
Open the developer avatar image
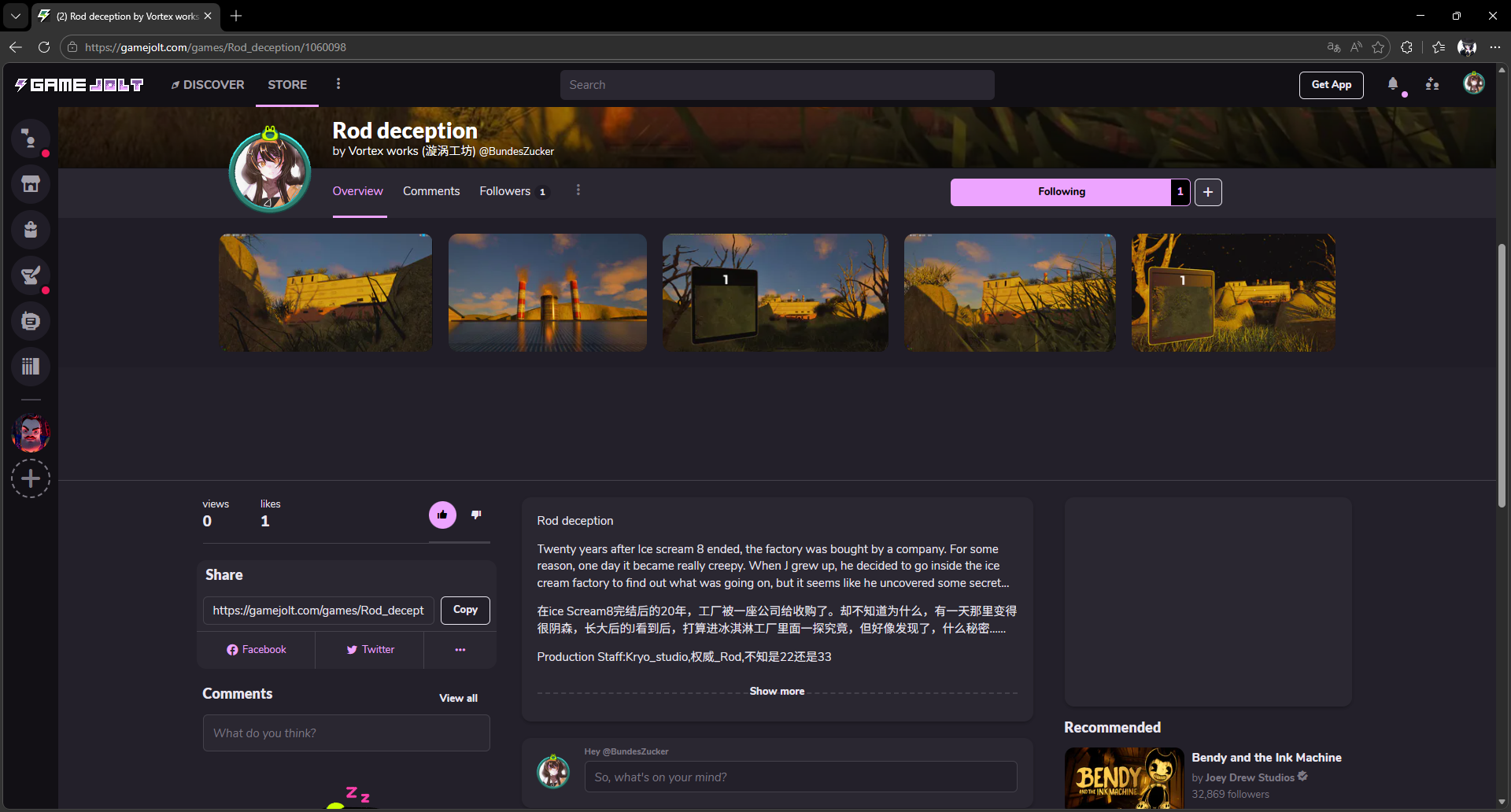pos(270,172)
